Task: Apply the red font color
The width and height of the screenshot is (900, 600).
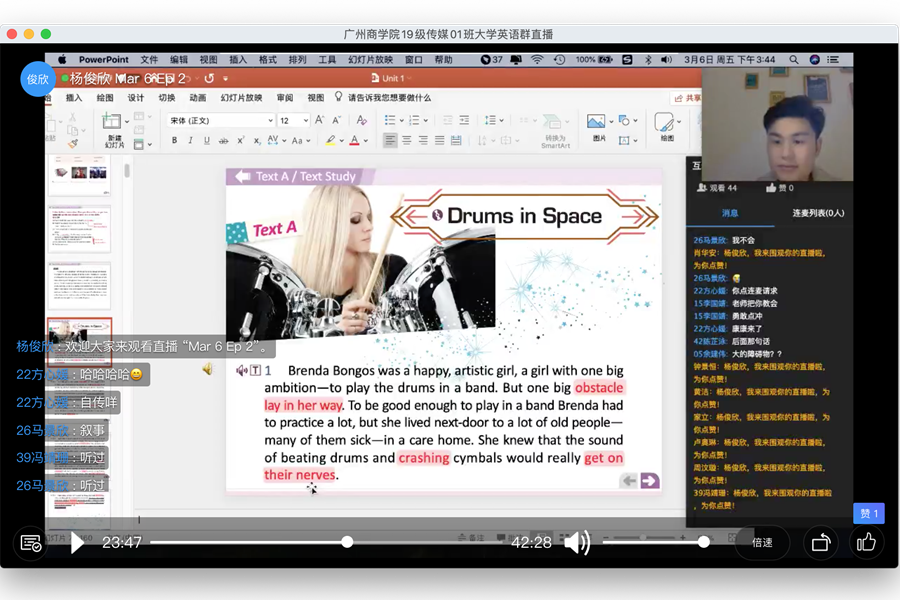Action: pos(355,141)
